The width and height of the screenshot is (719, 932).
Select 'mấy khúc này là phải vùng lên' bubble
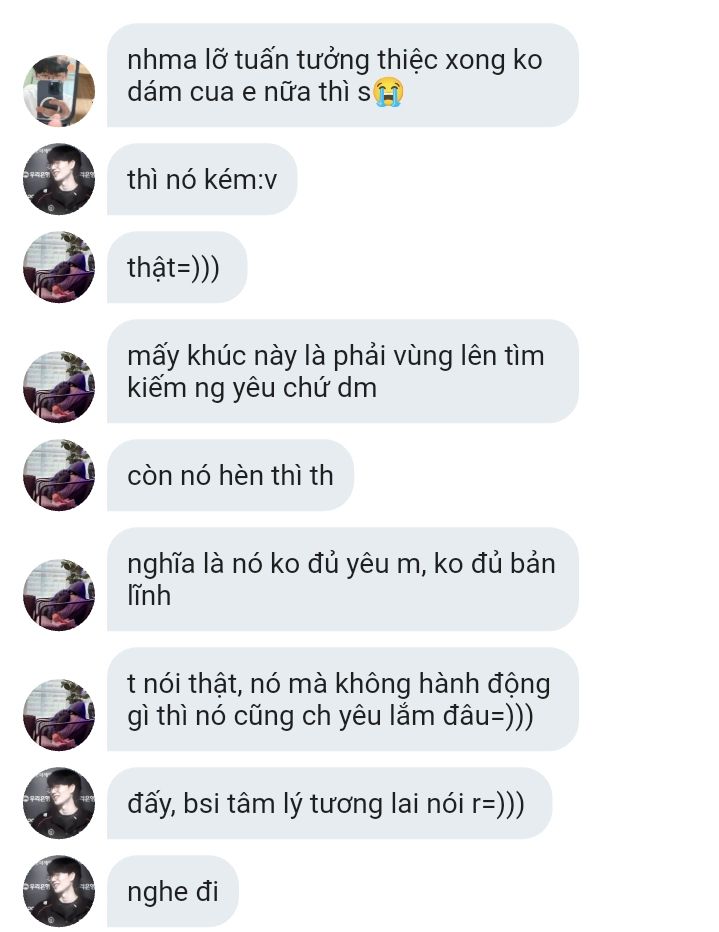click(343, 371)
